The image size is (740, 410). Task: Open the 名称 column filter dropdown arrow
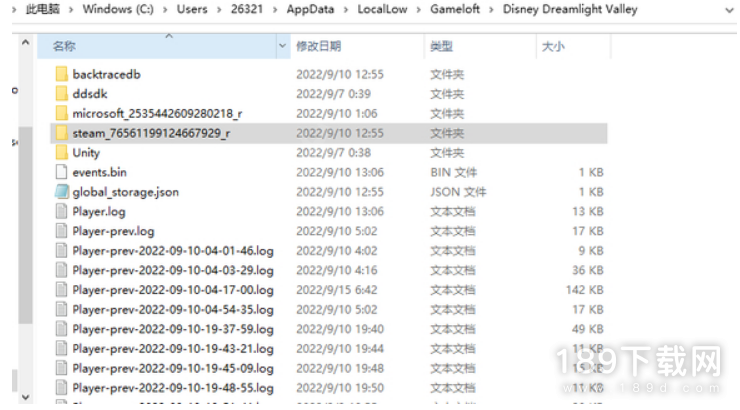click(282, 46)
